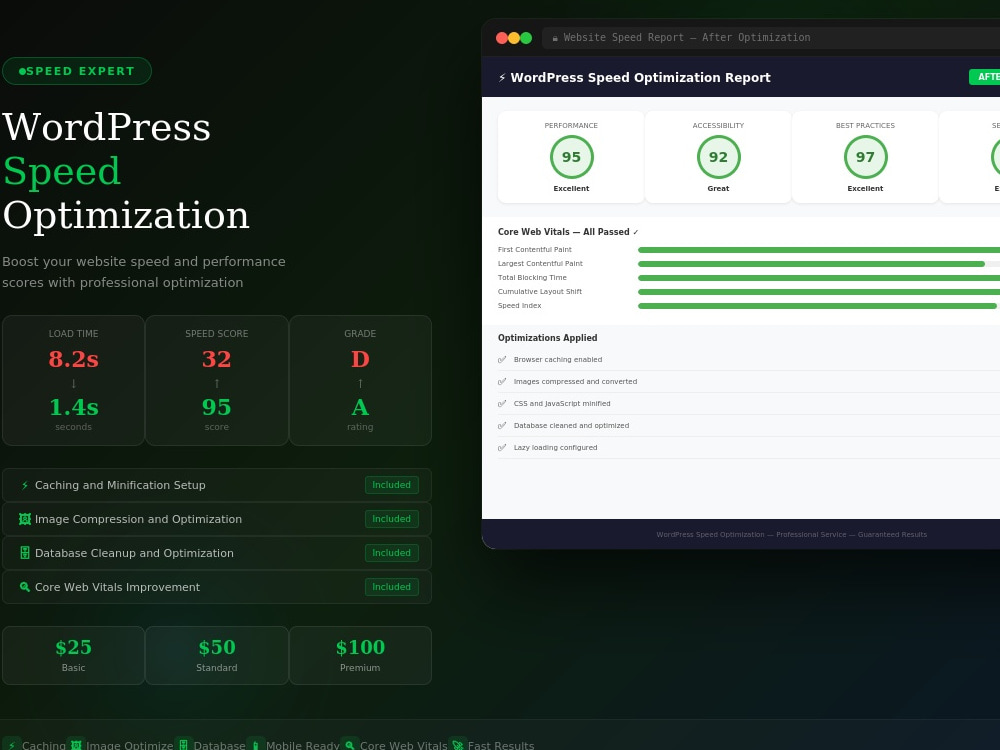The image size is (1000, 750).
Task: Open the Load Time stat card
Action: tap(73, 381)
